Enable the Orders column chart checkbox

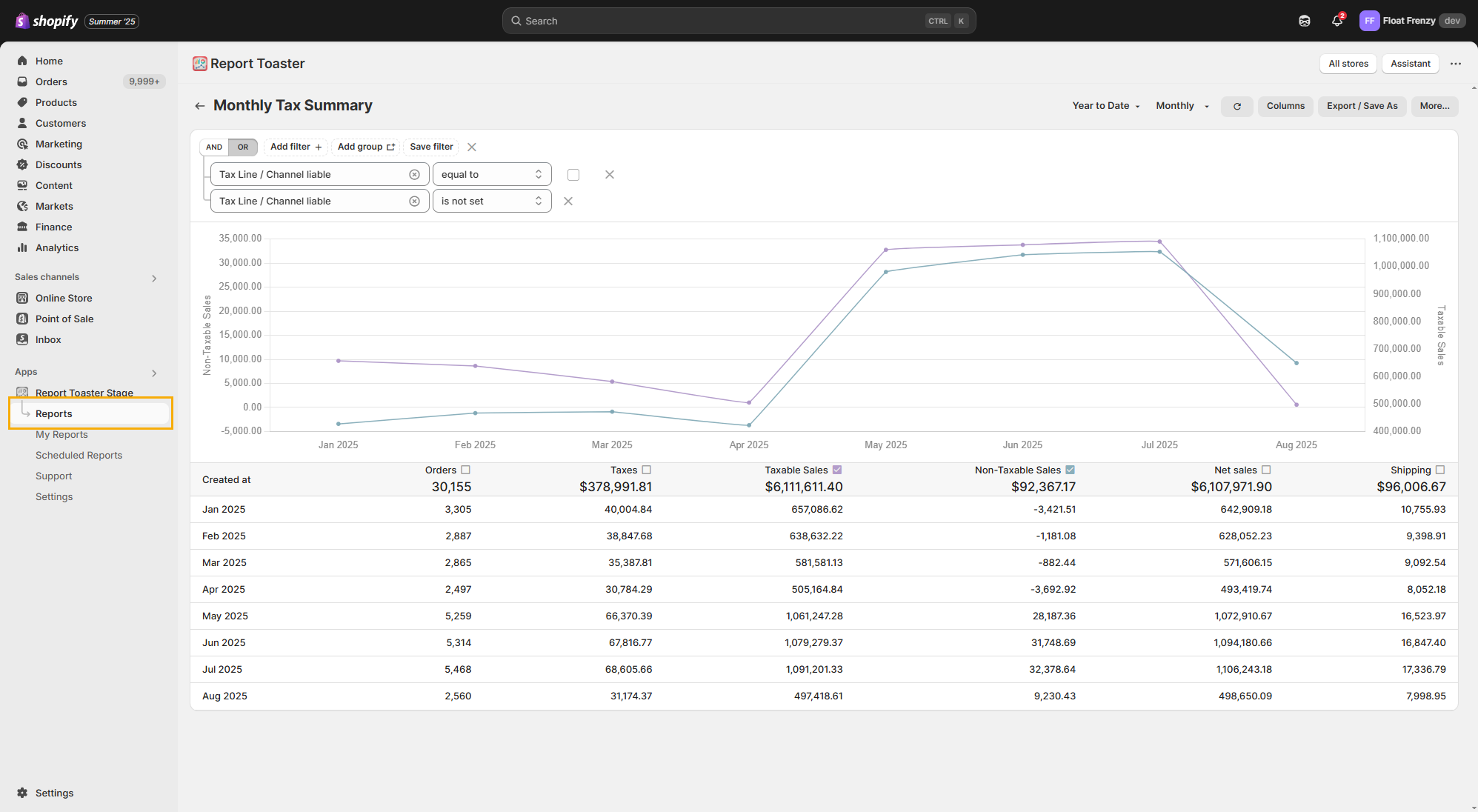point(465,470)
